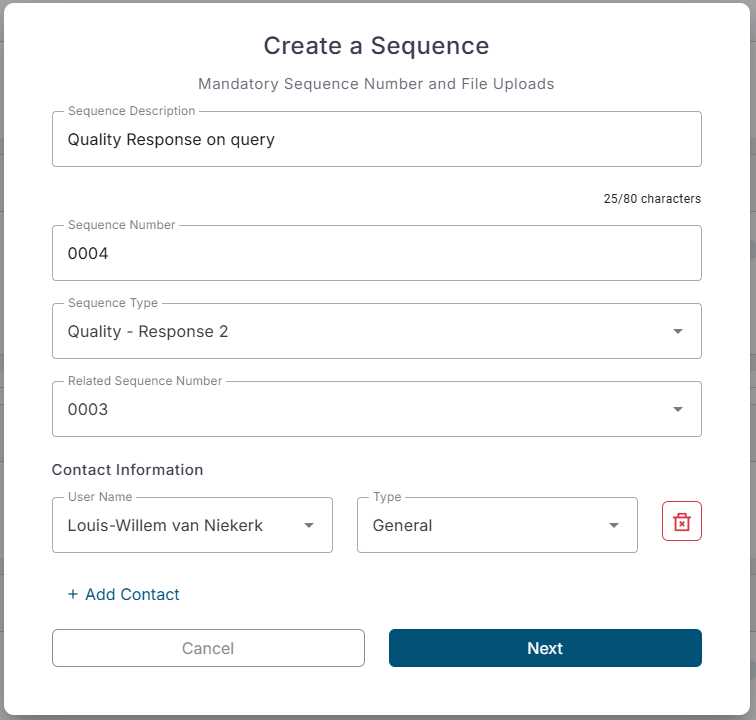
Task: Click the plus icon beside Add Contact
Action: click(x=72, y=594)
